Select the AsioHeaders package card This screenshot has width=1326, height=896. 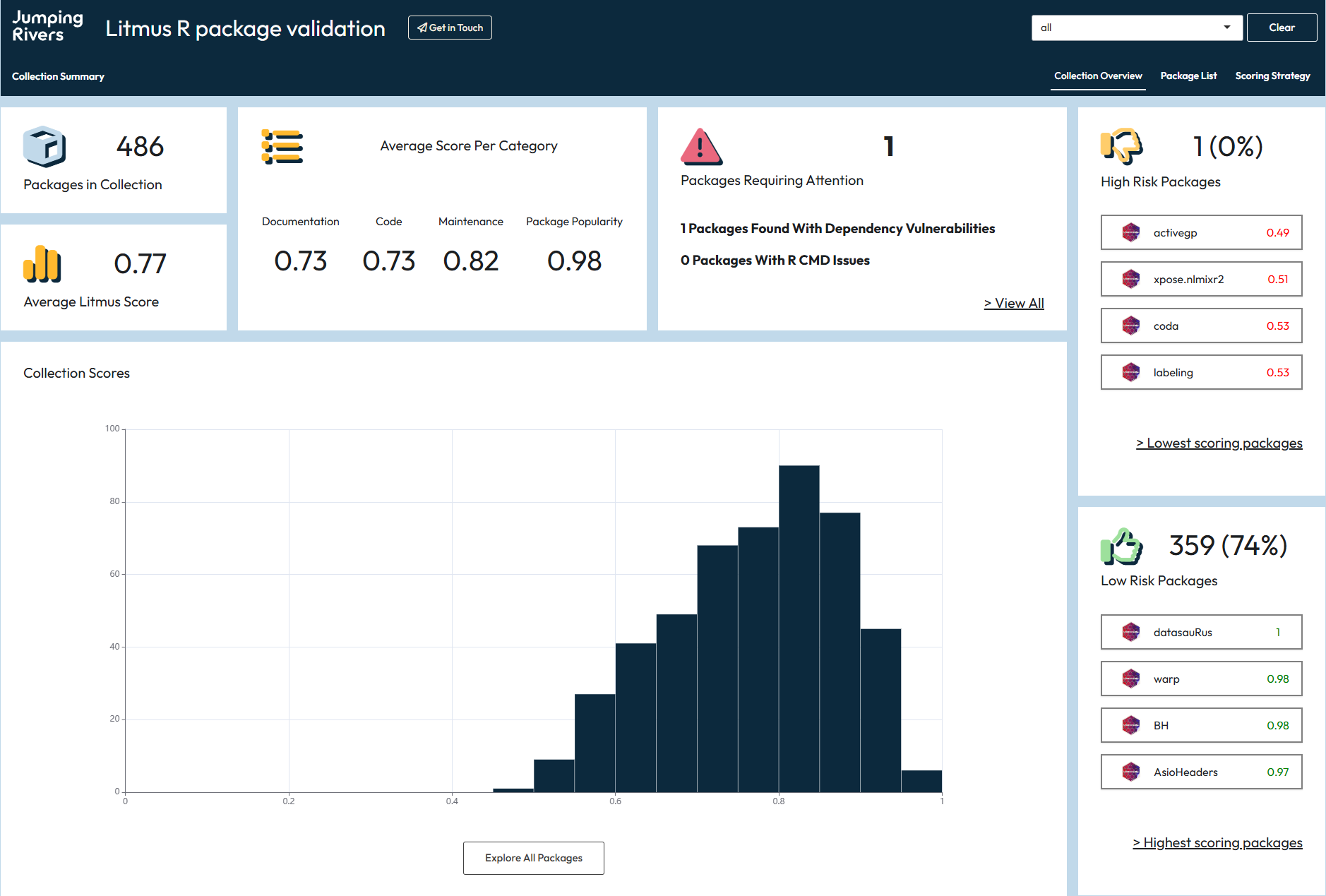1202,772
